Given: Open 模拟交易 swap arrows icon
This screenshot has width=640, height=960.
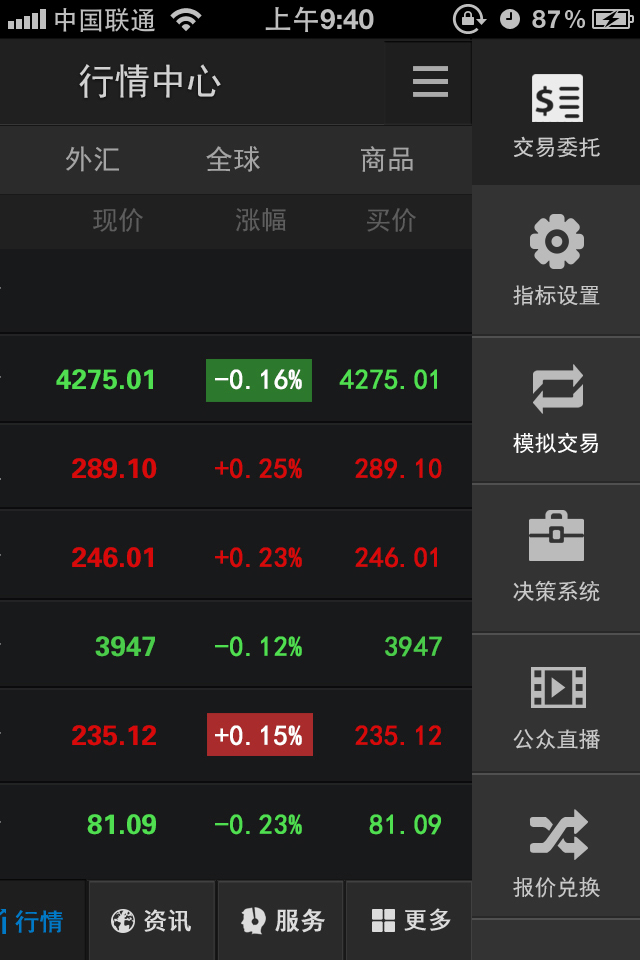Looking at the screenshot, I should coord(557,389).
